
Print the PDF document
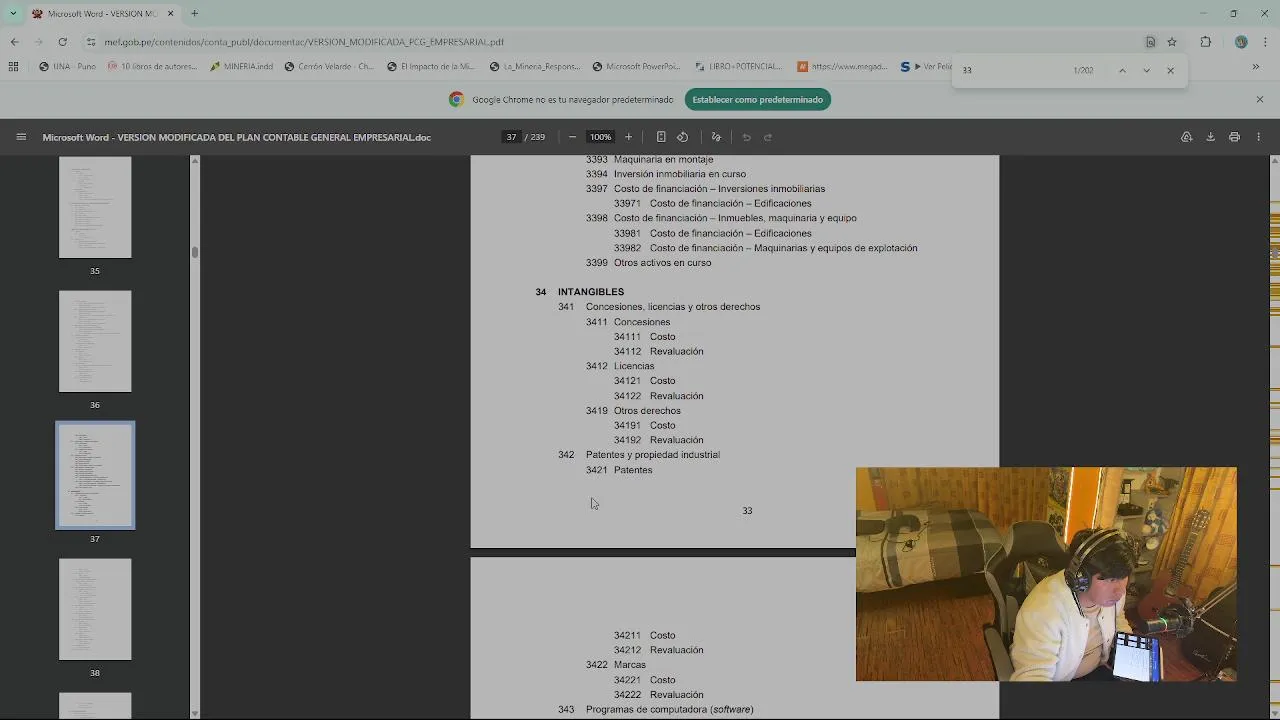(1234, 137)
